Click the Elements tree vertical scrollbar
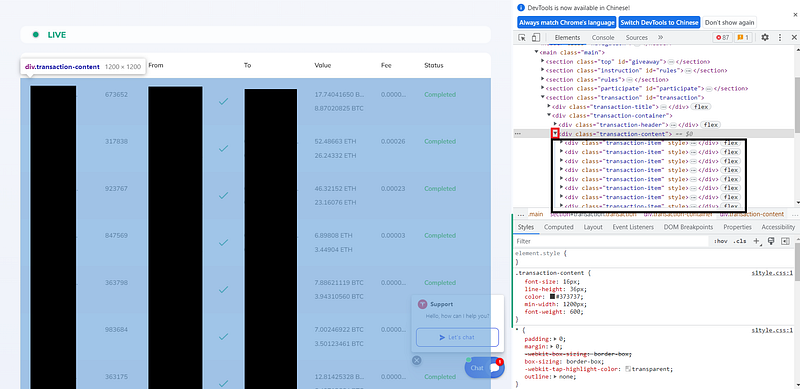 click(x=797, y=105)
